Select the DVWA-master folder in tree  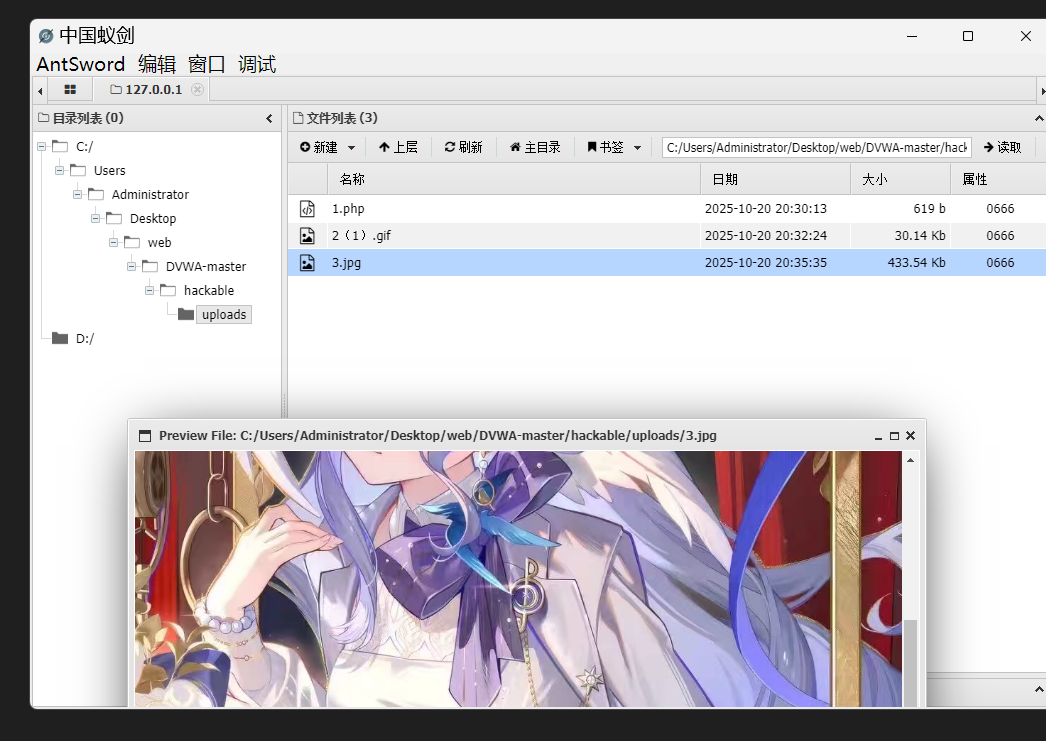coord(205,267)
